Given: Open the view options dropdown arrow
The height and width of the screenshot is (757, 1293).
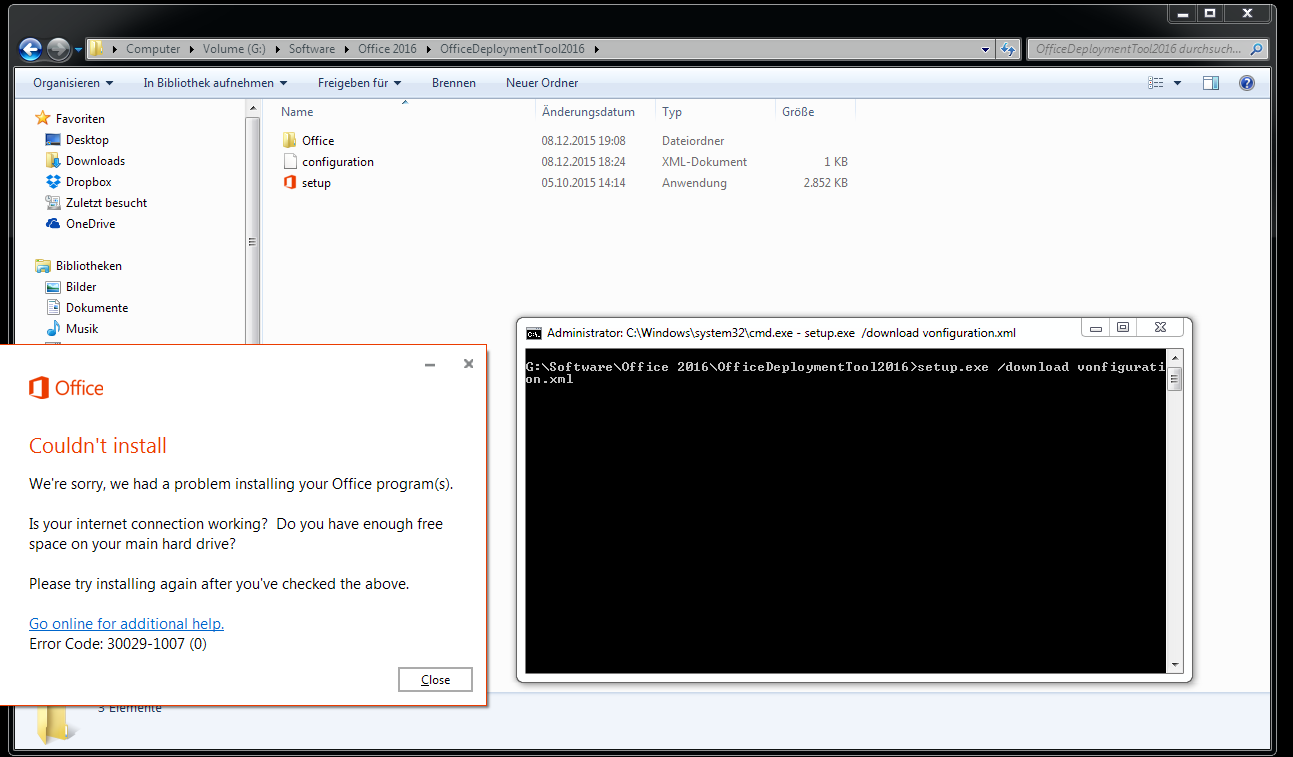Looking at the screenshot, I should click(x=1177, y=83).
